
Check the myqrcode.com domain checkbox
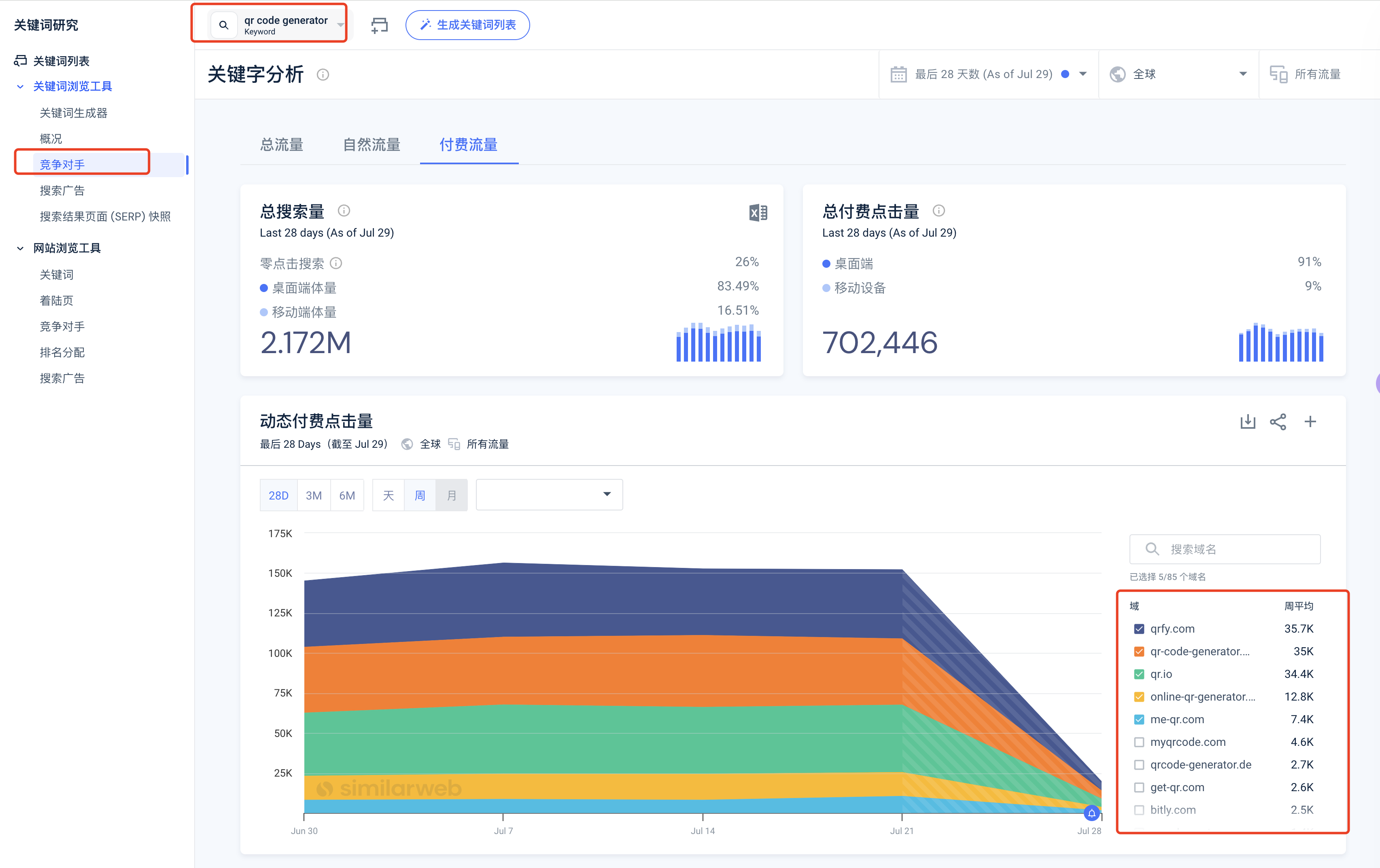1139,742
